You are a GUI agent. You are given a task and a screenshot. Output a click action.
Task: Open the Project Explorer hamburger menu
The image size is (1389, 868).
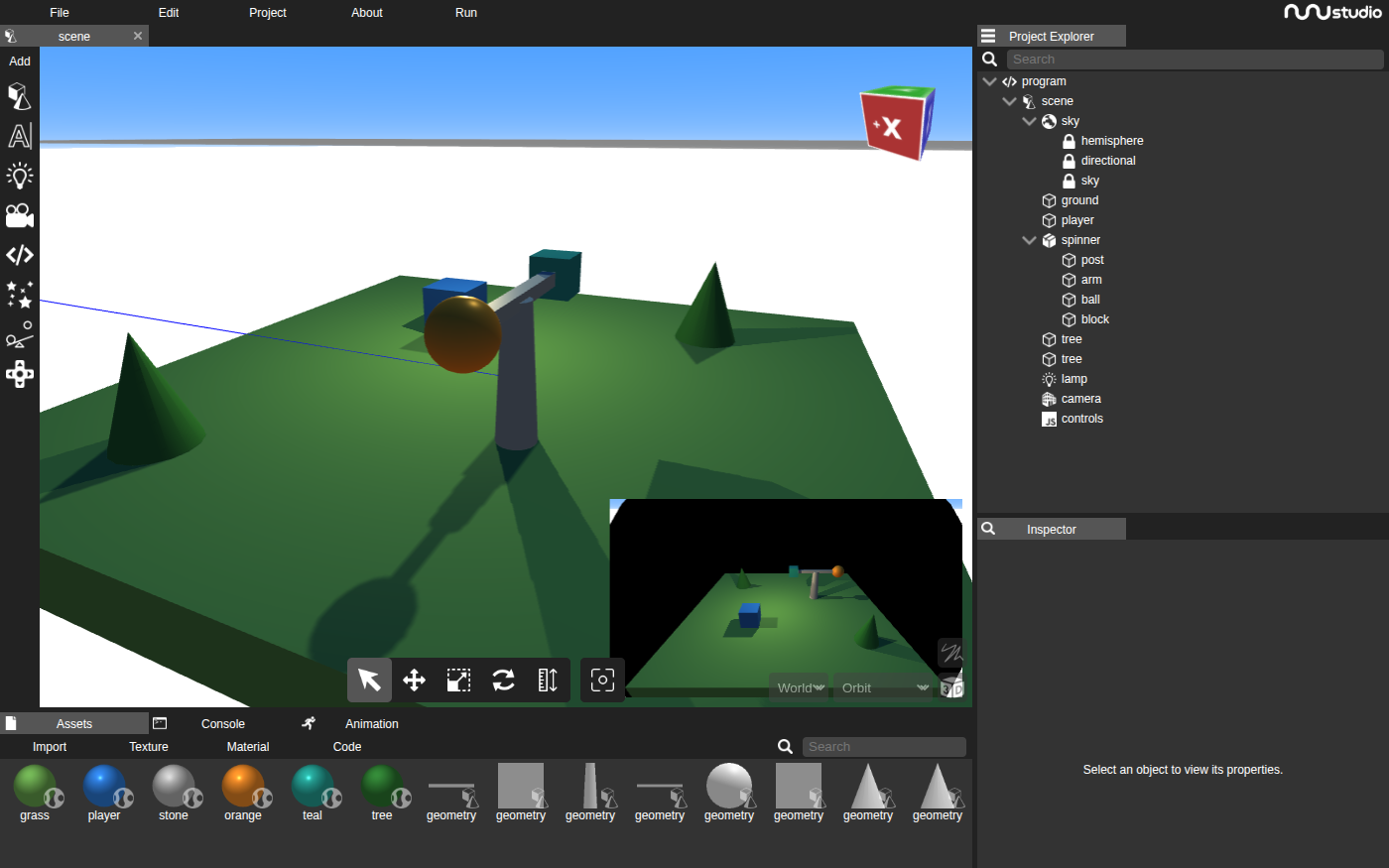[x=988, y=36]
